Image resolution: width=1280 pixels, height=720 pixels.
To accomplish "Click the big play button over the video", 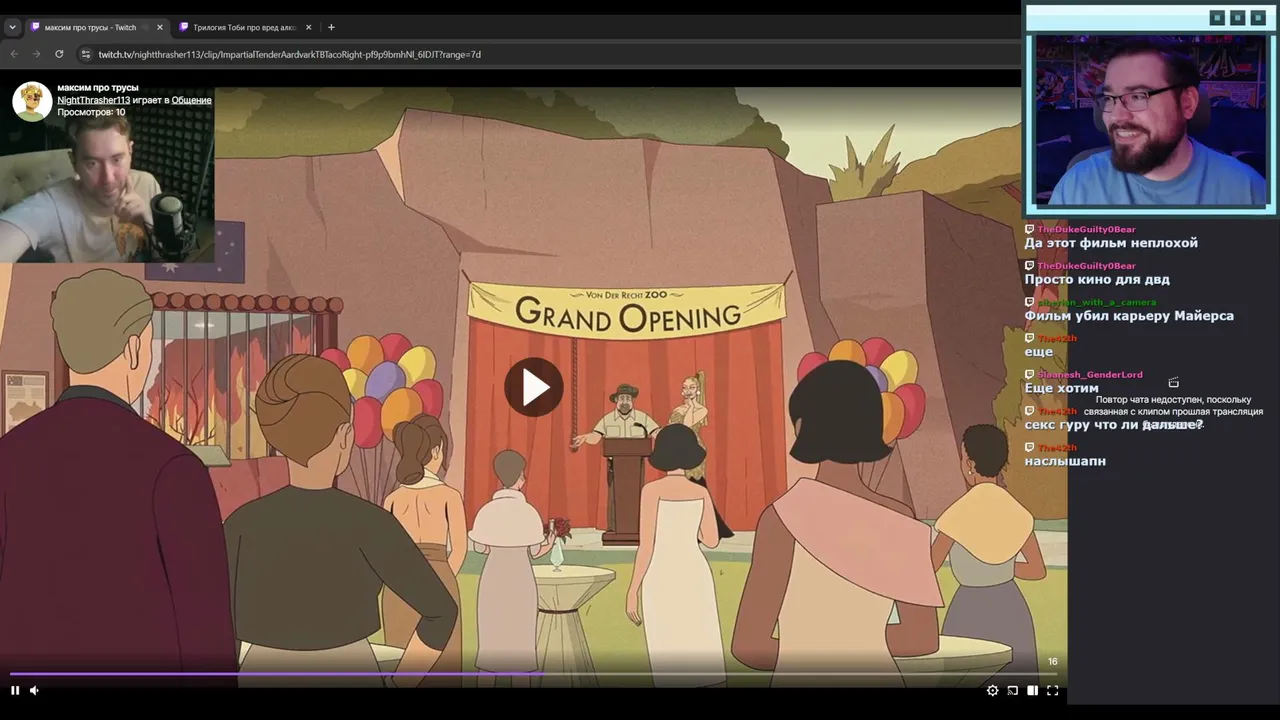I will tap(534, 388).
